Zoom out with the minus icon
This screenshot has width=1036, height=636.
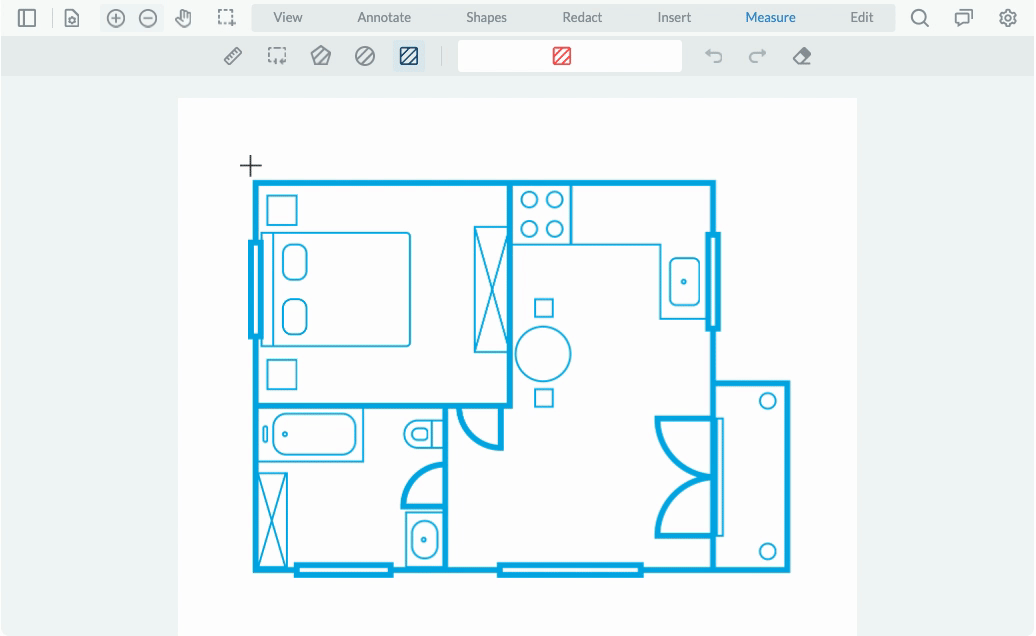click(148, 18)
